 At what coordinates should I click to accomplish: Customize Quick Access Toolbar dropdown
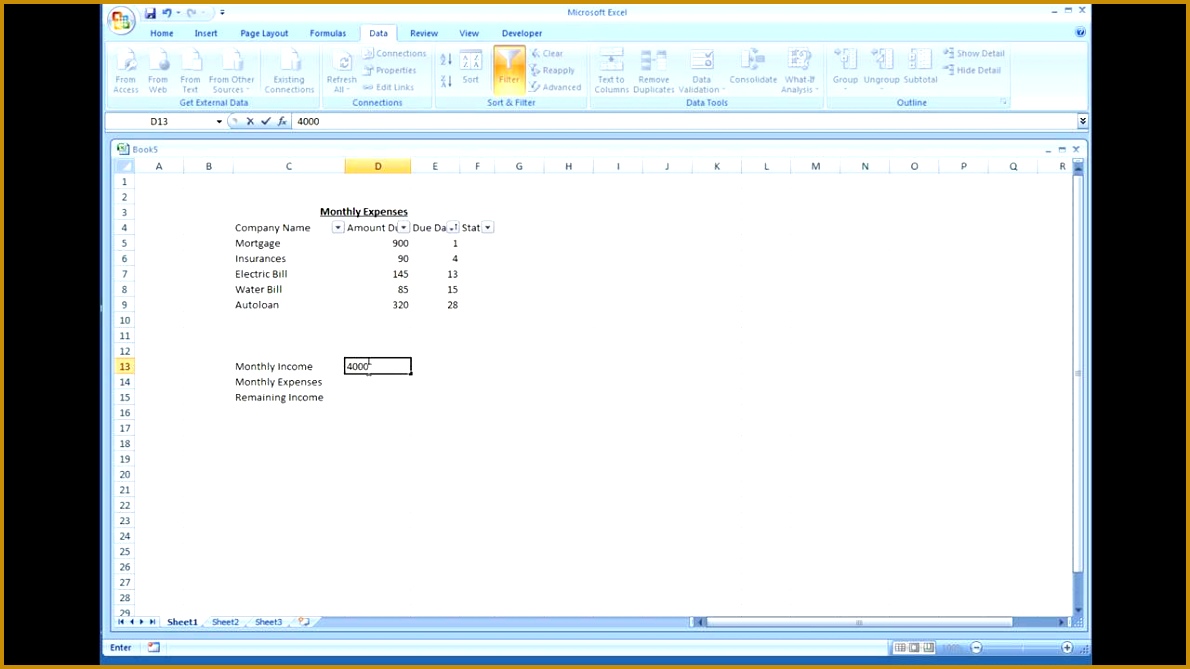(222, 13)
